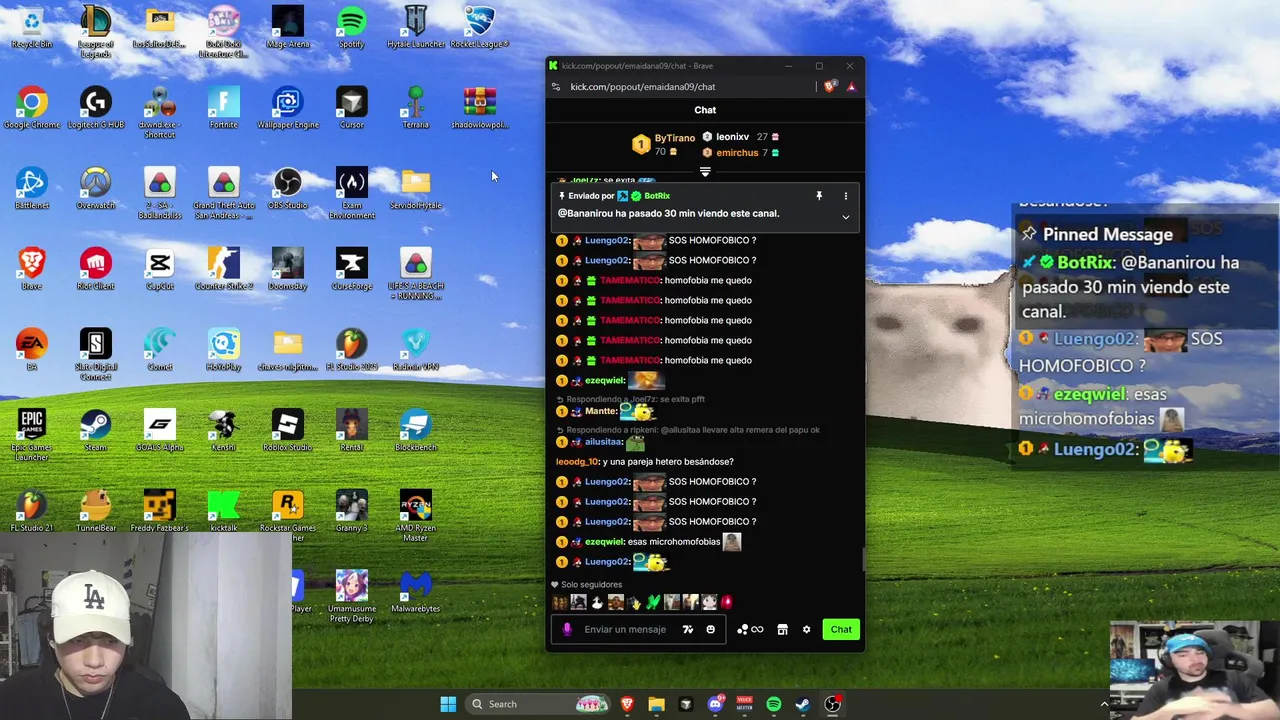This screenshot has height=720, width=1280.
Task: Open the shop icon in the chat footer
Action: 782,629
